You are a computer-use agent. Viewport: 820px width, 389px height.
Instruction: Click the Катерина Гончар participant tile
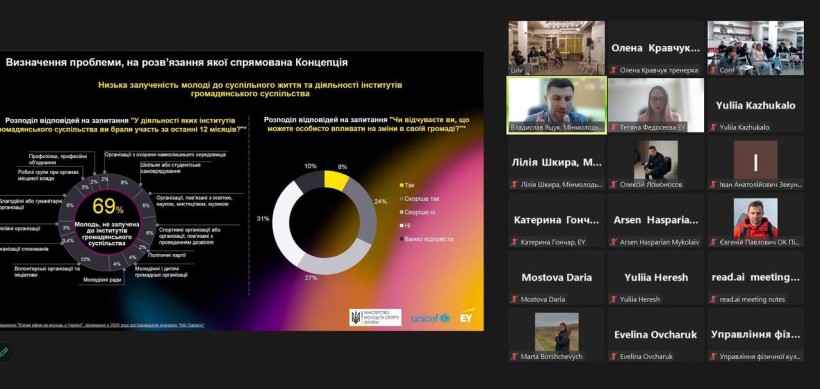click(556, 220)
